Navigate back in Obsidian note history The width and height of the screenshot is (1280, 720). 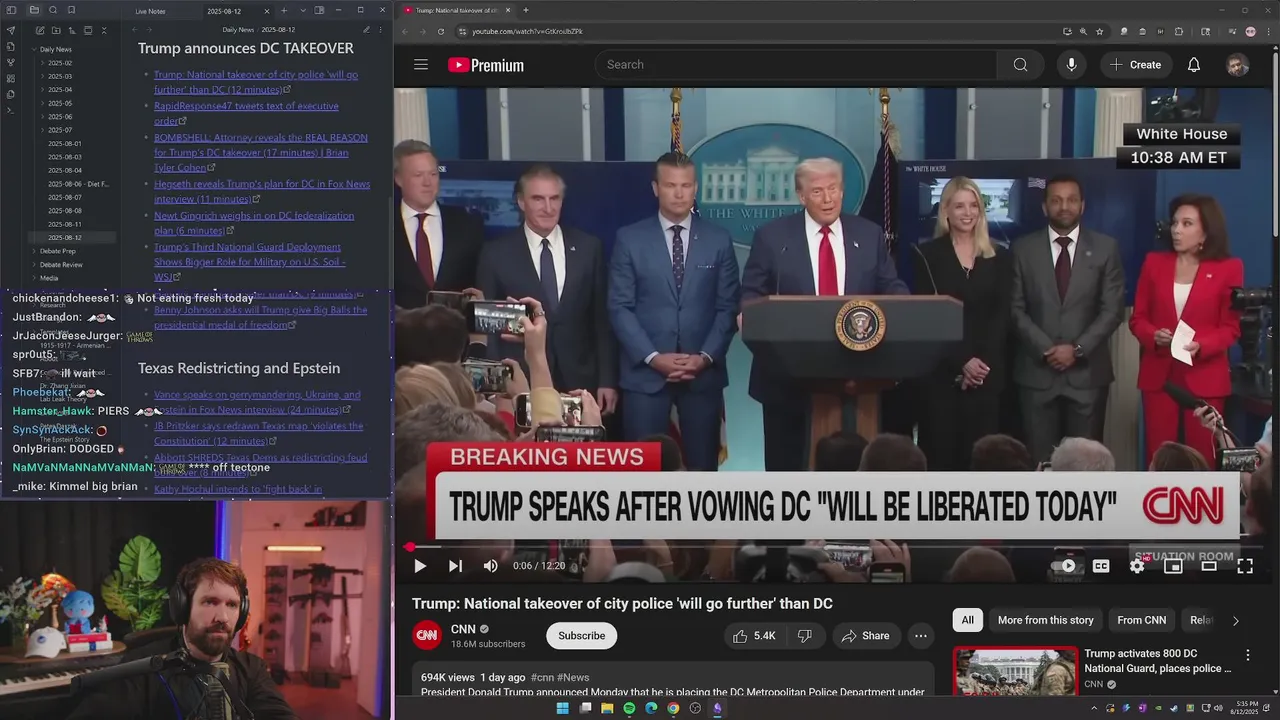coord(134,30)
